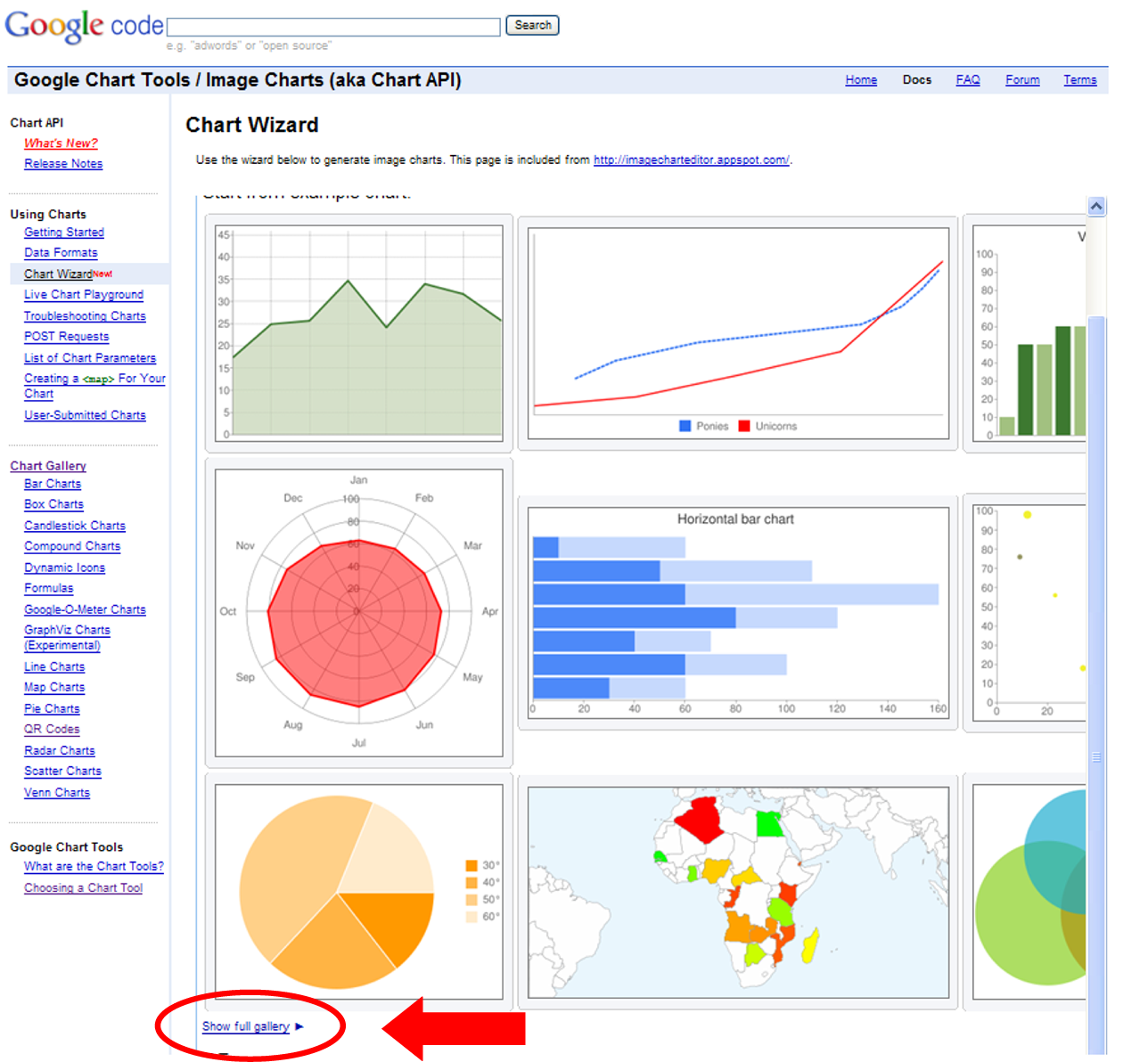Click the Using Charts section heading
Screen dimensions: 1148x1062
click(x=48, y=214)
